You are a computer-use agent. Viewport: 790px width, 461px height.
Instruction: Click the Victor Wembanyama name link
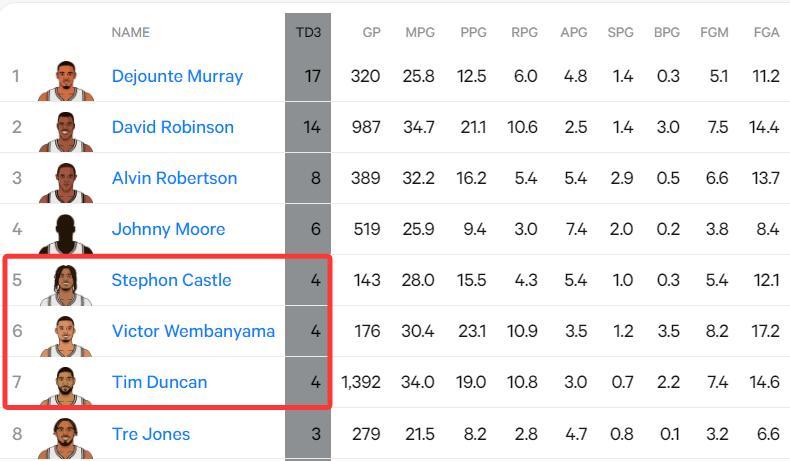pyautogui.click(x=193, y=331)
